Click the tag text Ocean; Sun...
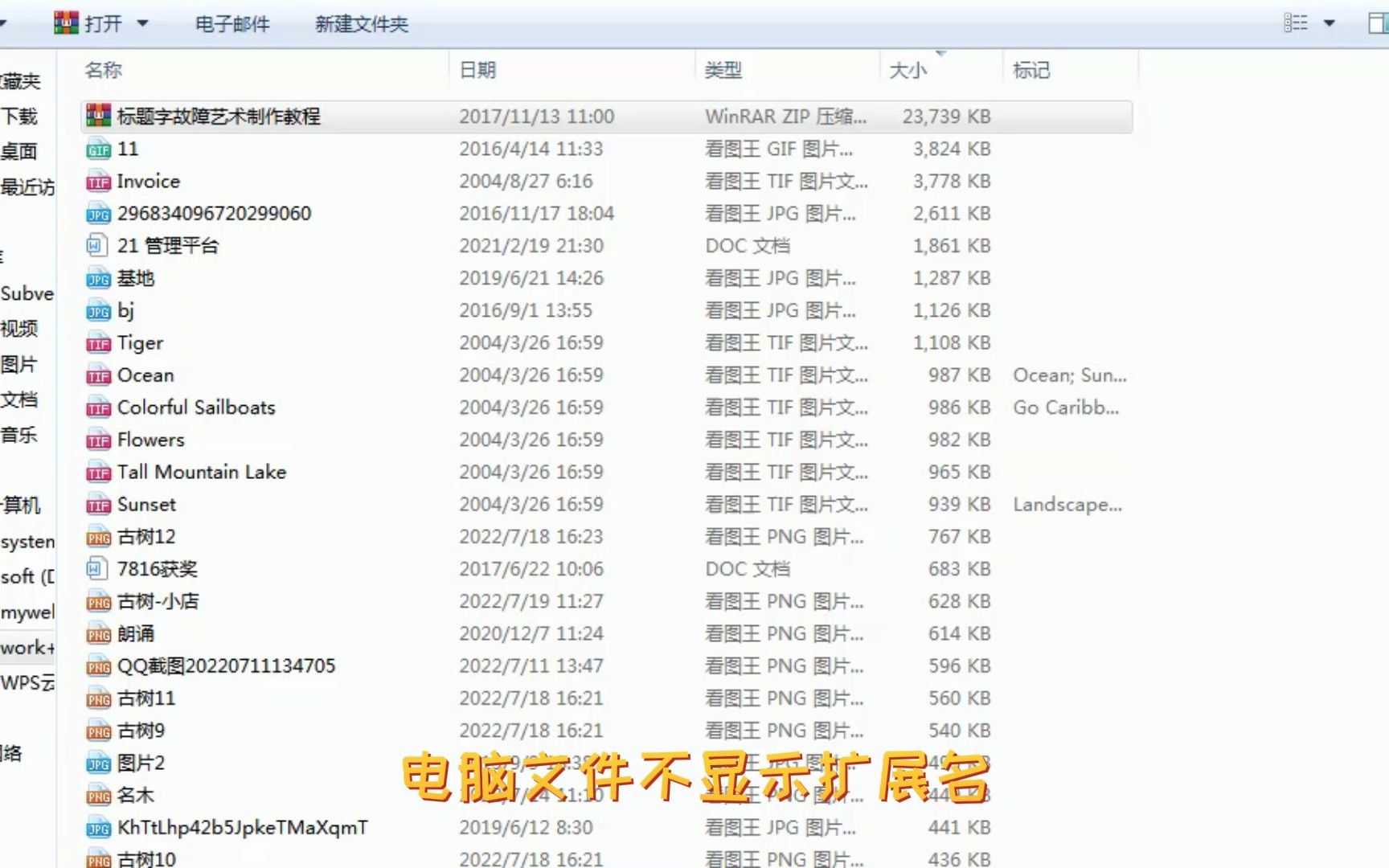 click(1069, 375)
